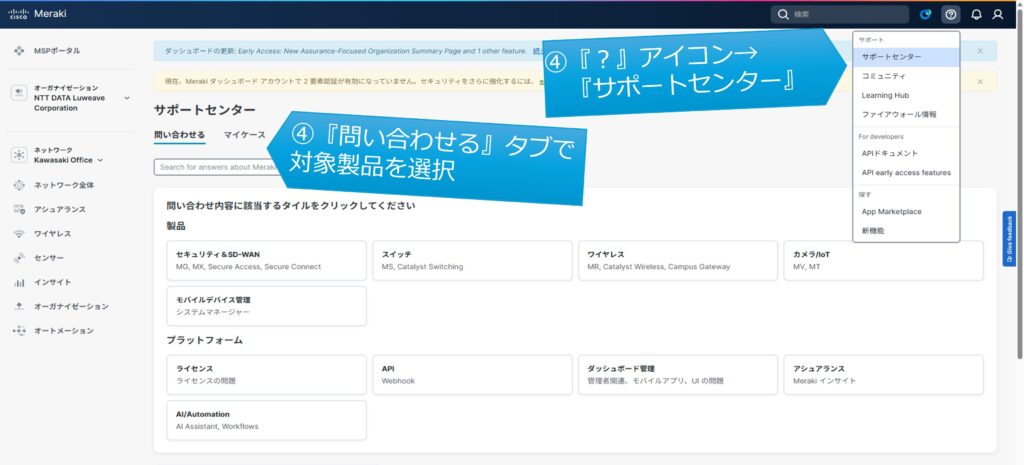The width and height of the screenshot is (1024, 465).
Task: Expand the Kawasaki Office network dropdown
Action: (100, 160)
